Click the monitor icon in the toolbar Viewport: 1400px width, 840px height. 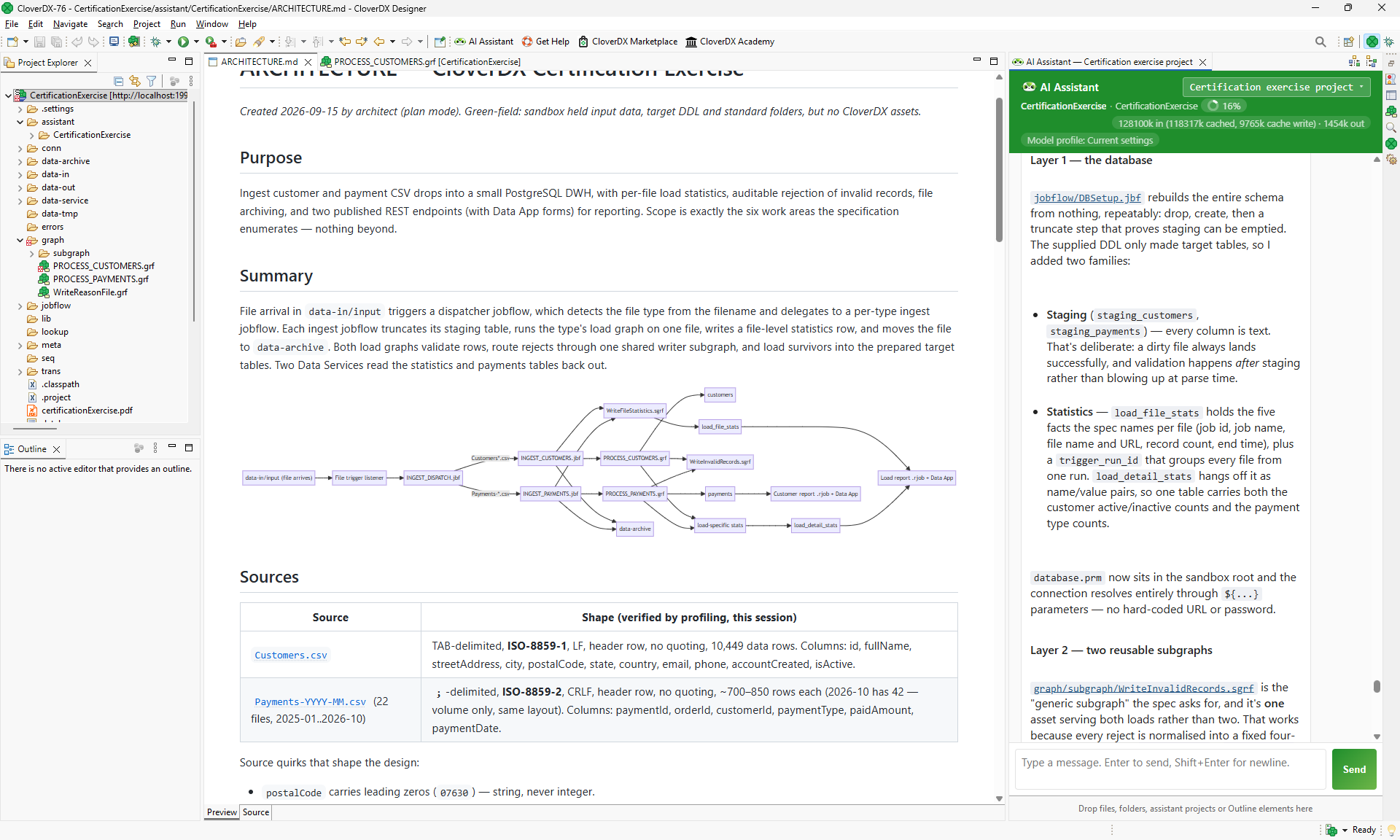pyautogui.click(x=114, y=42)
